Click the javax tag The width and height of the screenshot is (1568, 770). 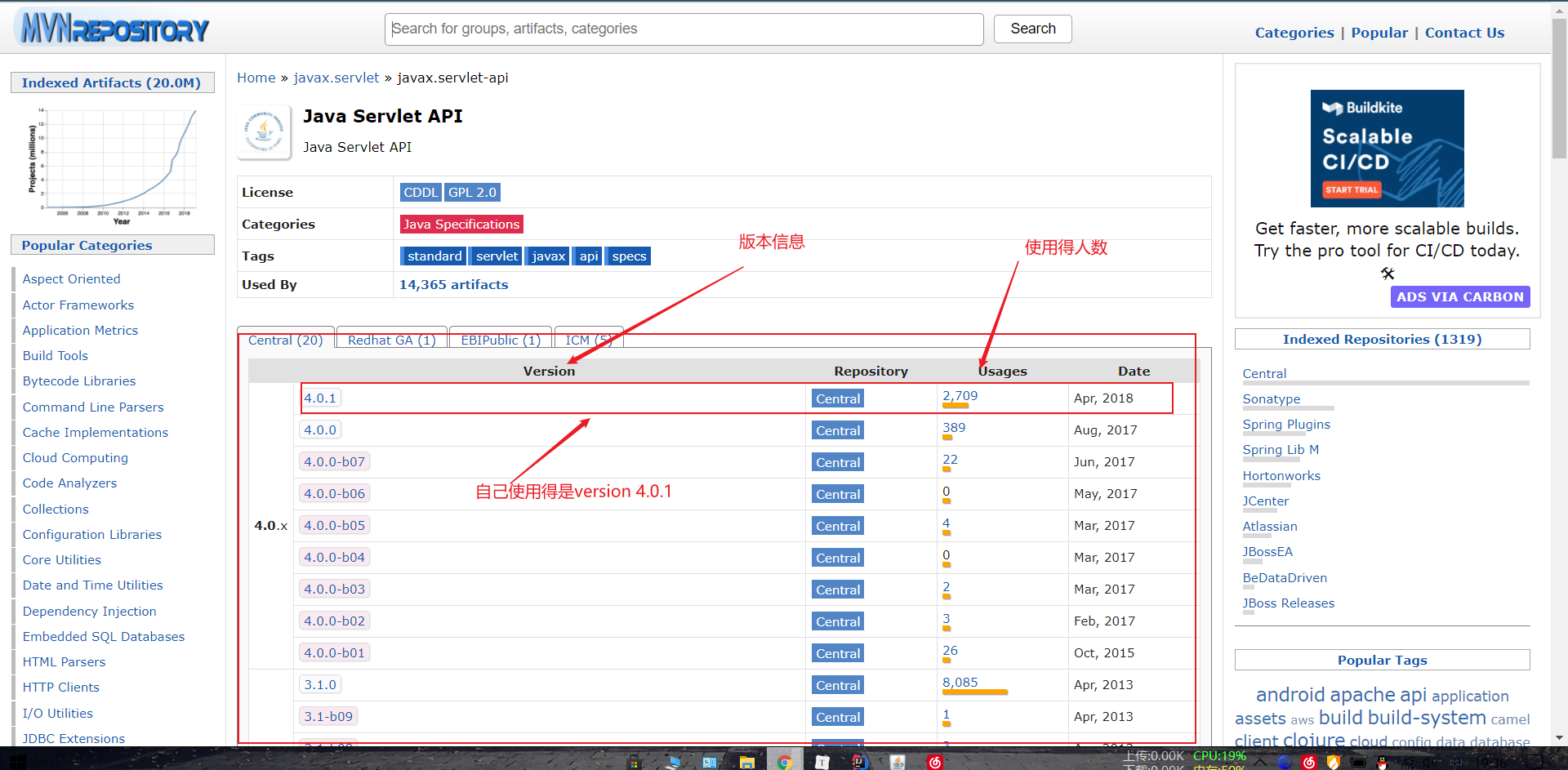(548, 256)
